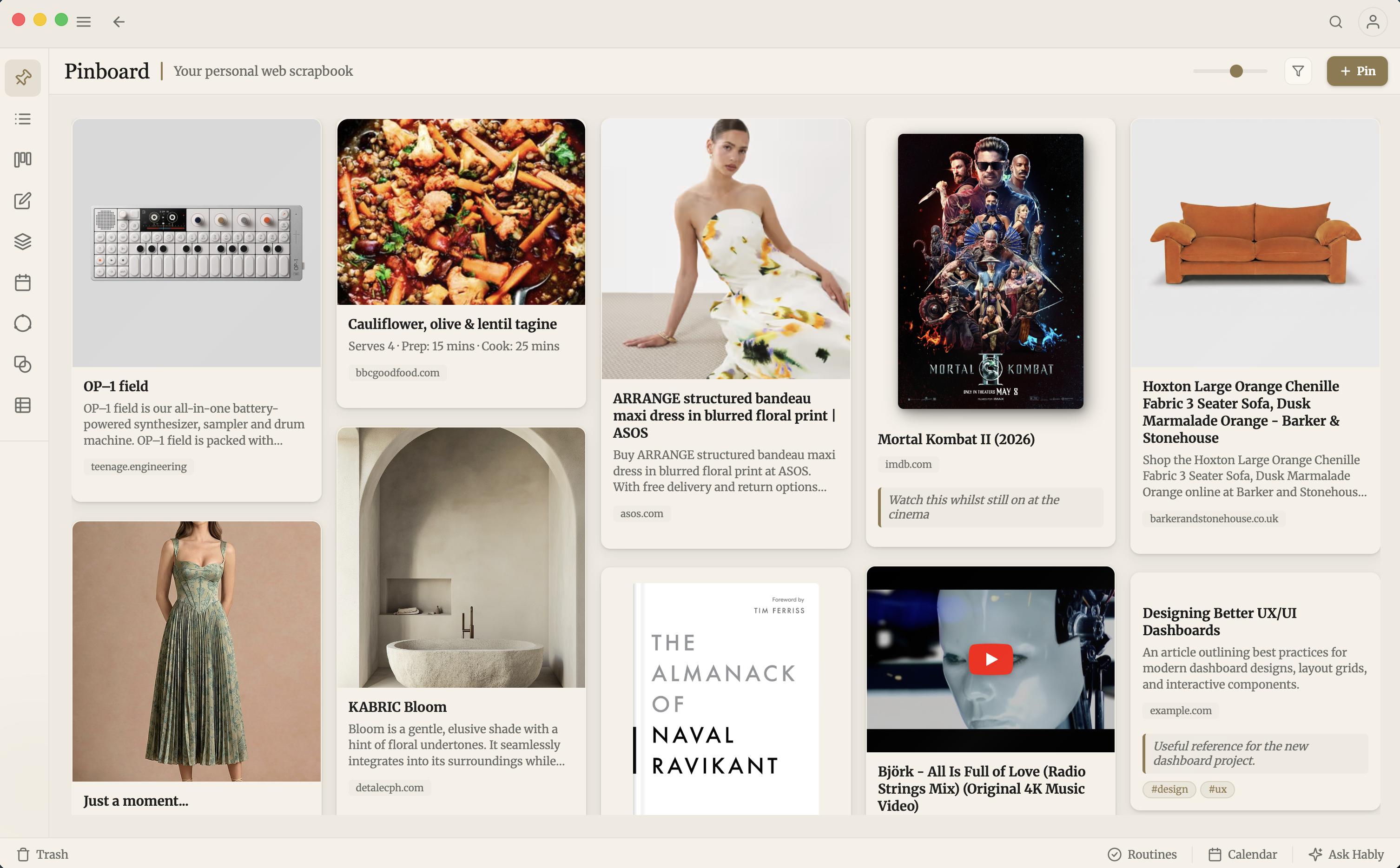Image resolution: width=1400 pixels, height=868 pixels.
Task: Open the cauliflower tagine photo
Action: pos(461,212)
